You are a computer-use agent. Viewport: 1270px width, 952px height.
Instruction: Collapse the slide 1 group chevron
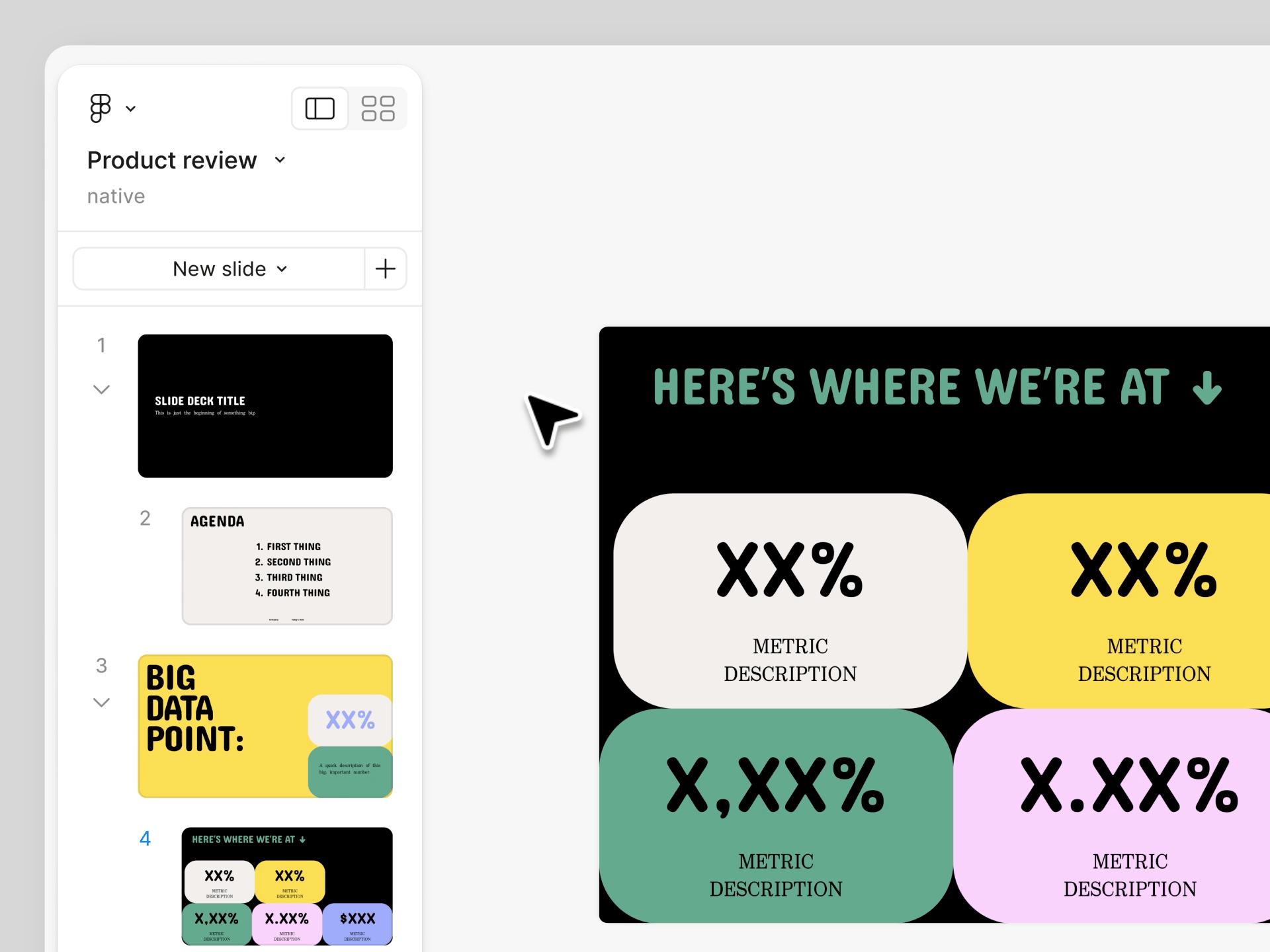[101, 389]
